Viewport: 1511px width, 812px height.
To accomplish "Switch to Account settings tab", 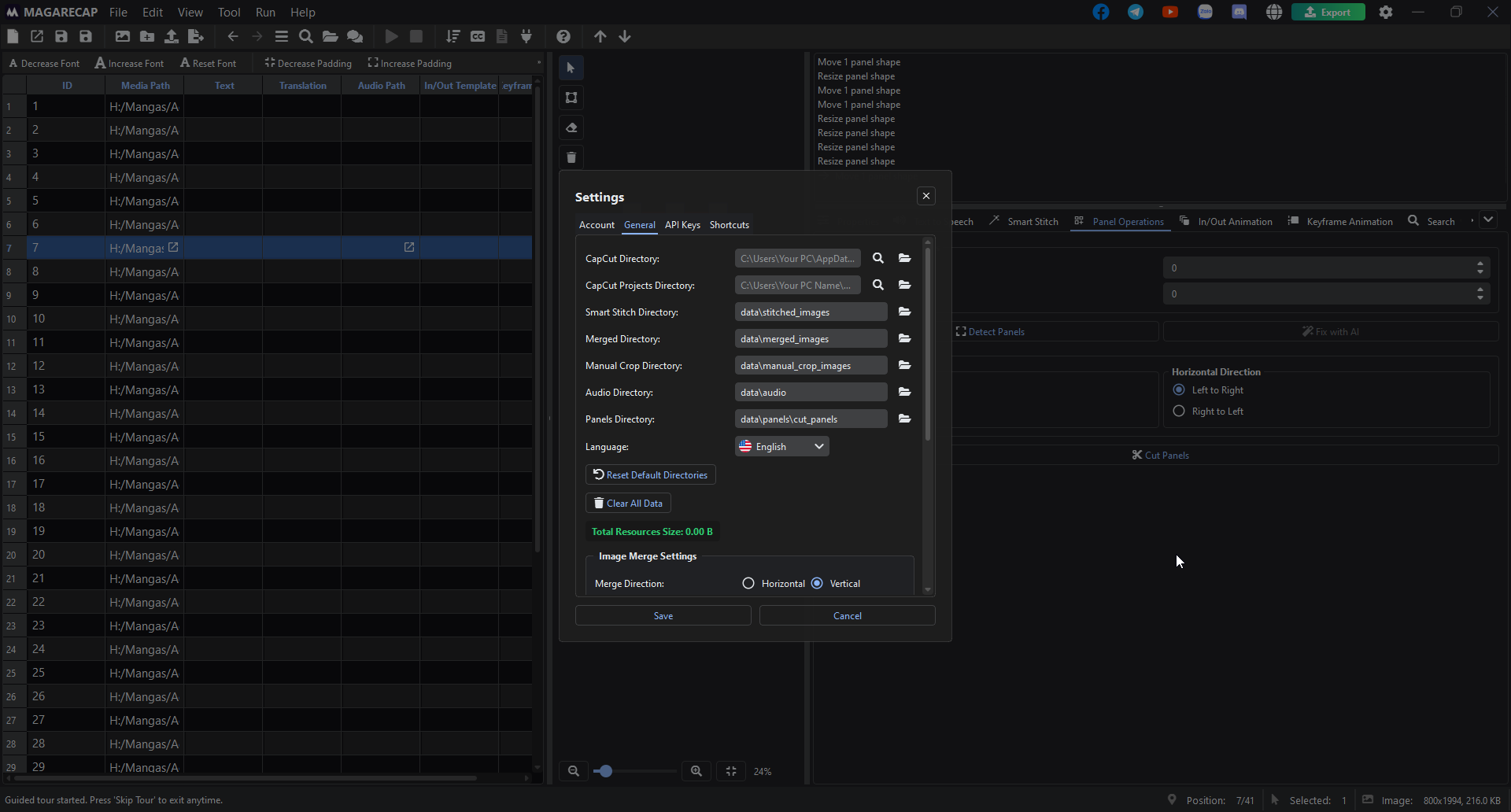I will tap(597, 225).
